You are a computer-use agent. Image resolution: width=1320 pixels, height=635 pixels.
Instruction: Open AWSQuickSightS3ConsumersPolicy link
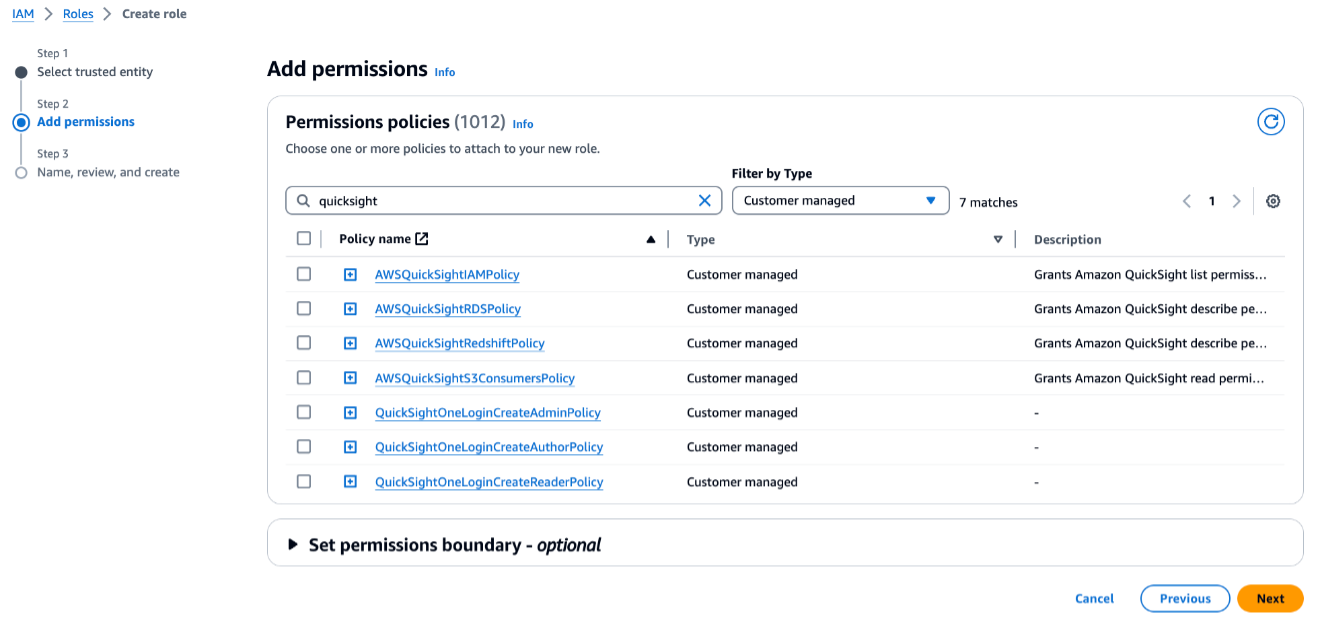(475, 379)
